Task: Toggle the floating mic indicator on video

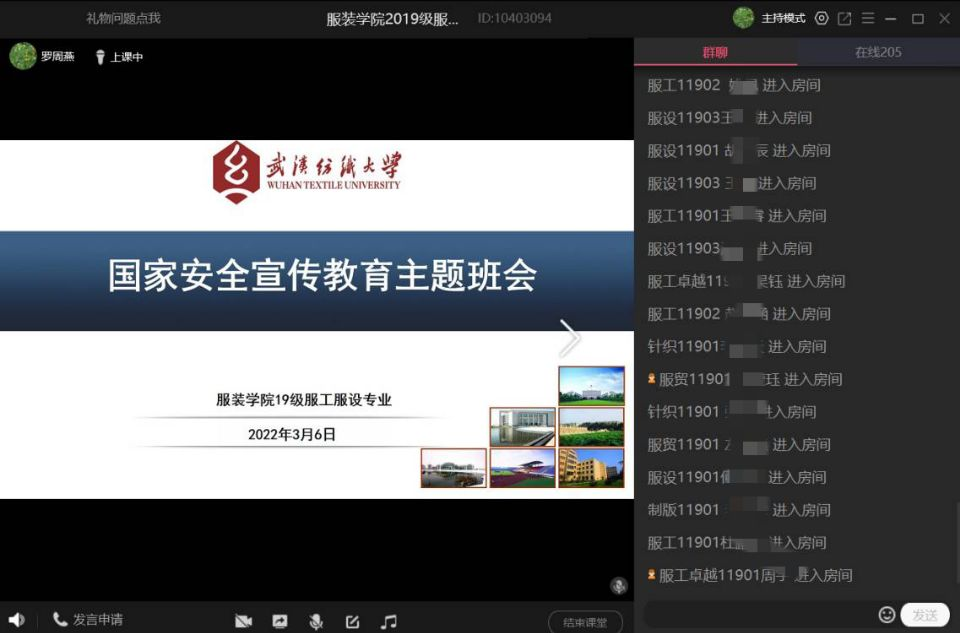Action: (619, 585)
